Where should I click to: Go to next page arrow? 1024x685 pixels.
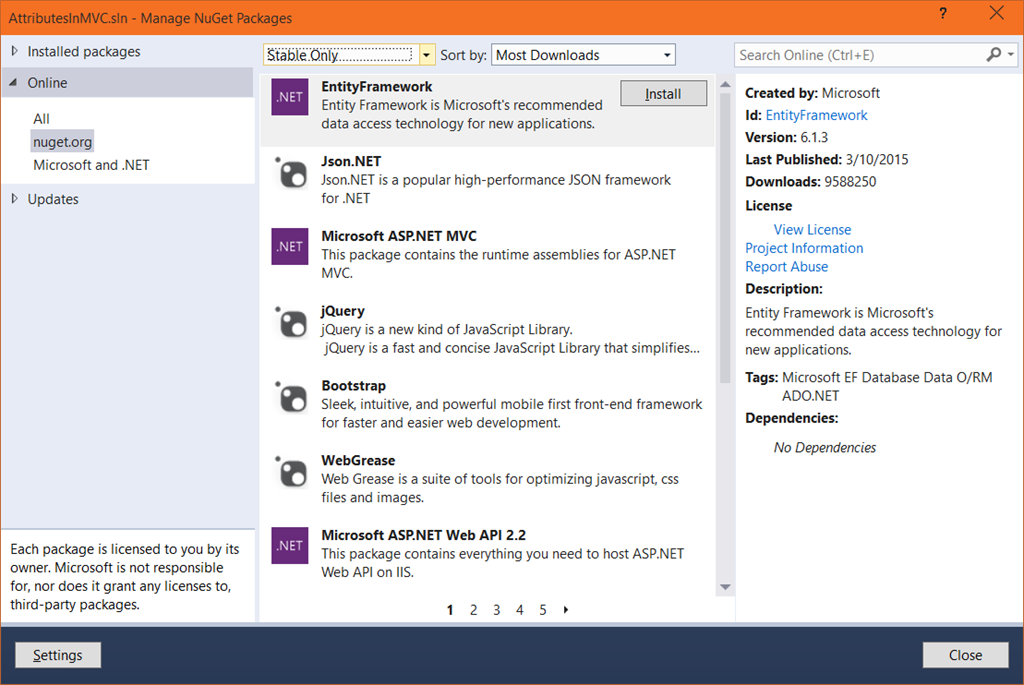point(566,609)
